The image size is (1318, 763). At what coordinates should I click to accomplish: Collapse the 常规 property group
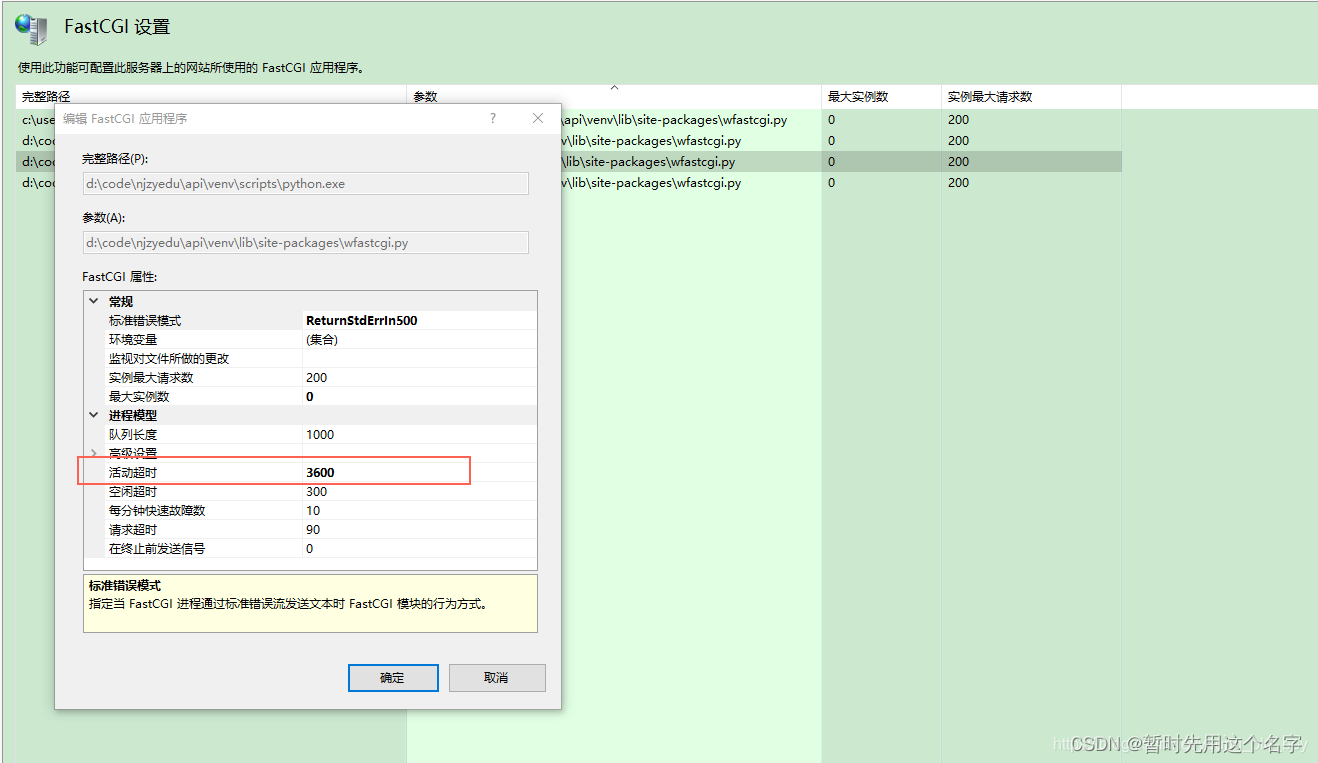(94, 301)
